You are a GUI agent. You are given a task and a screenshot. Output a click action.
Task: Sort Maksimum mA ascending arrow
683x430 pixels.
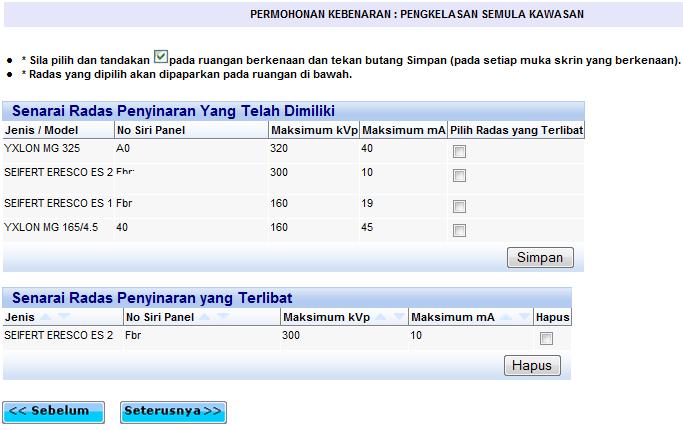point(508,317)
